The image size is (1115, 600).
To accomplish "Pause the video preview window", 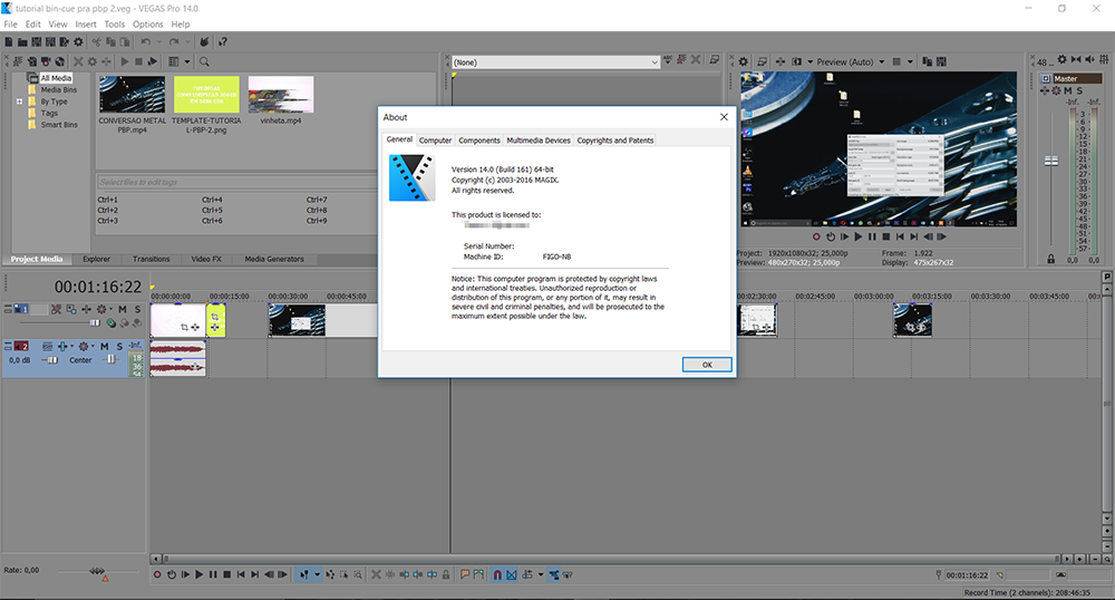I will 872,237.
